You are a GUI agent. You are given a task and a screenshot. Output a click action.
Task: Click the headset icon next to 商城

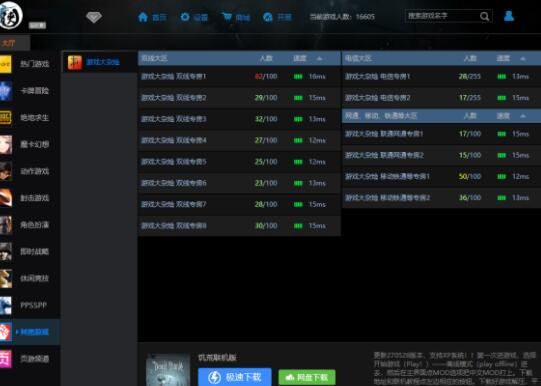[x=268, y=17]
